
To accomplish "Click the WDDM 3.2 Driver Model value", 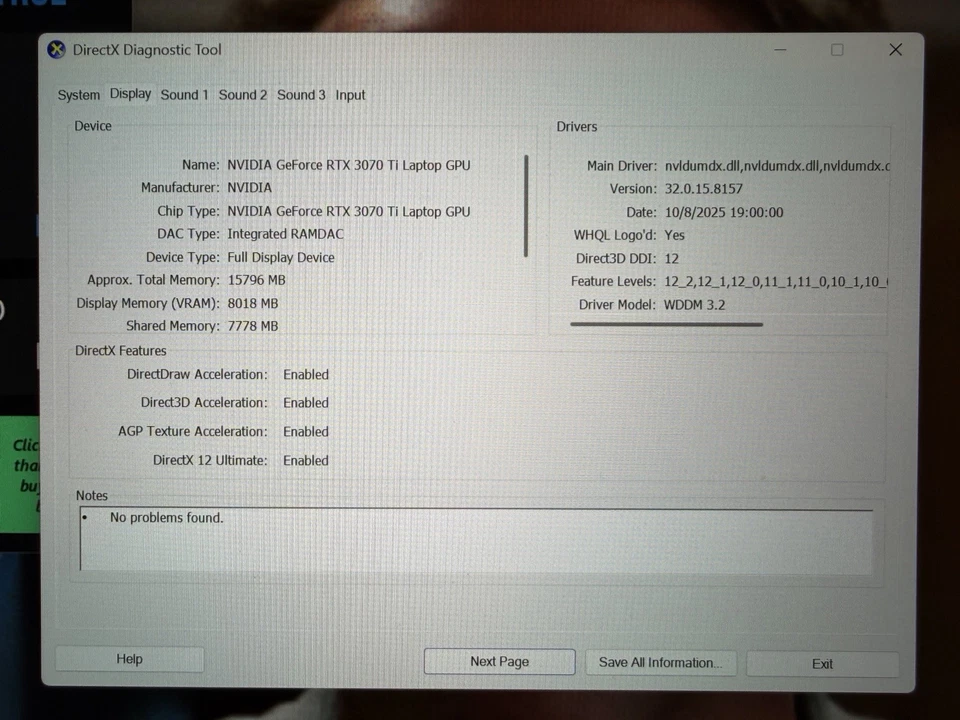I will [694, 304].
